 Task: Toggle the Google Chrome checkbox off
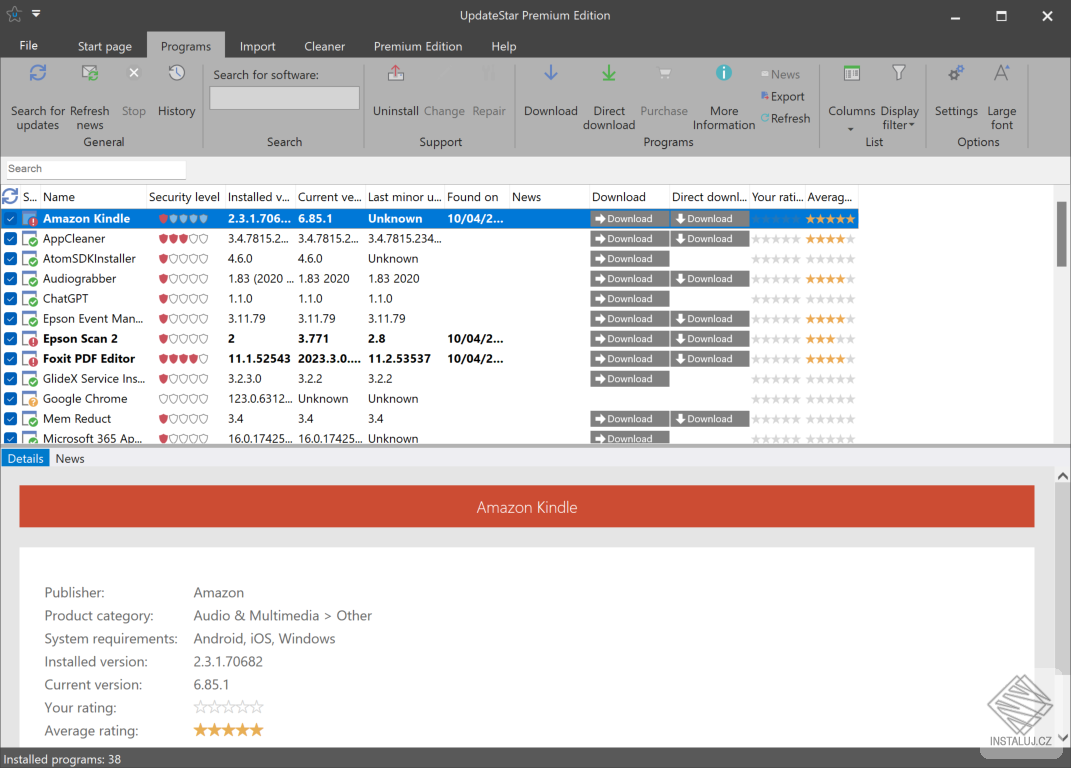point(12,398)
